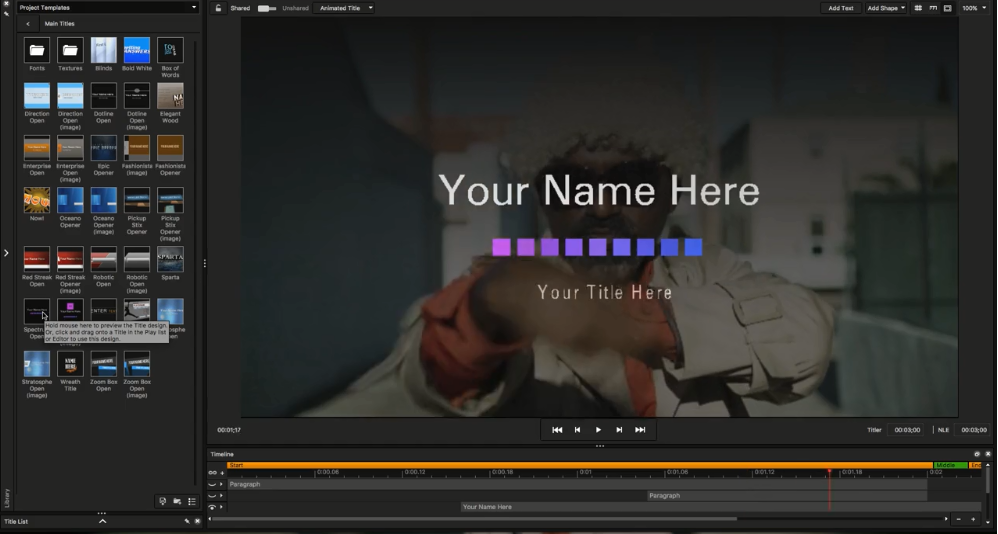Switch library to list view icon
The width and height of the screenshot is (998, 534).
(x=191, y=501)
